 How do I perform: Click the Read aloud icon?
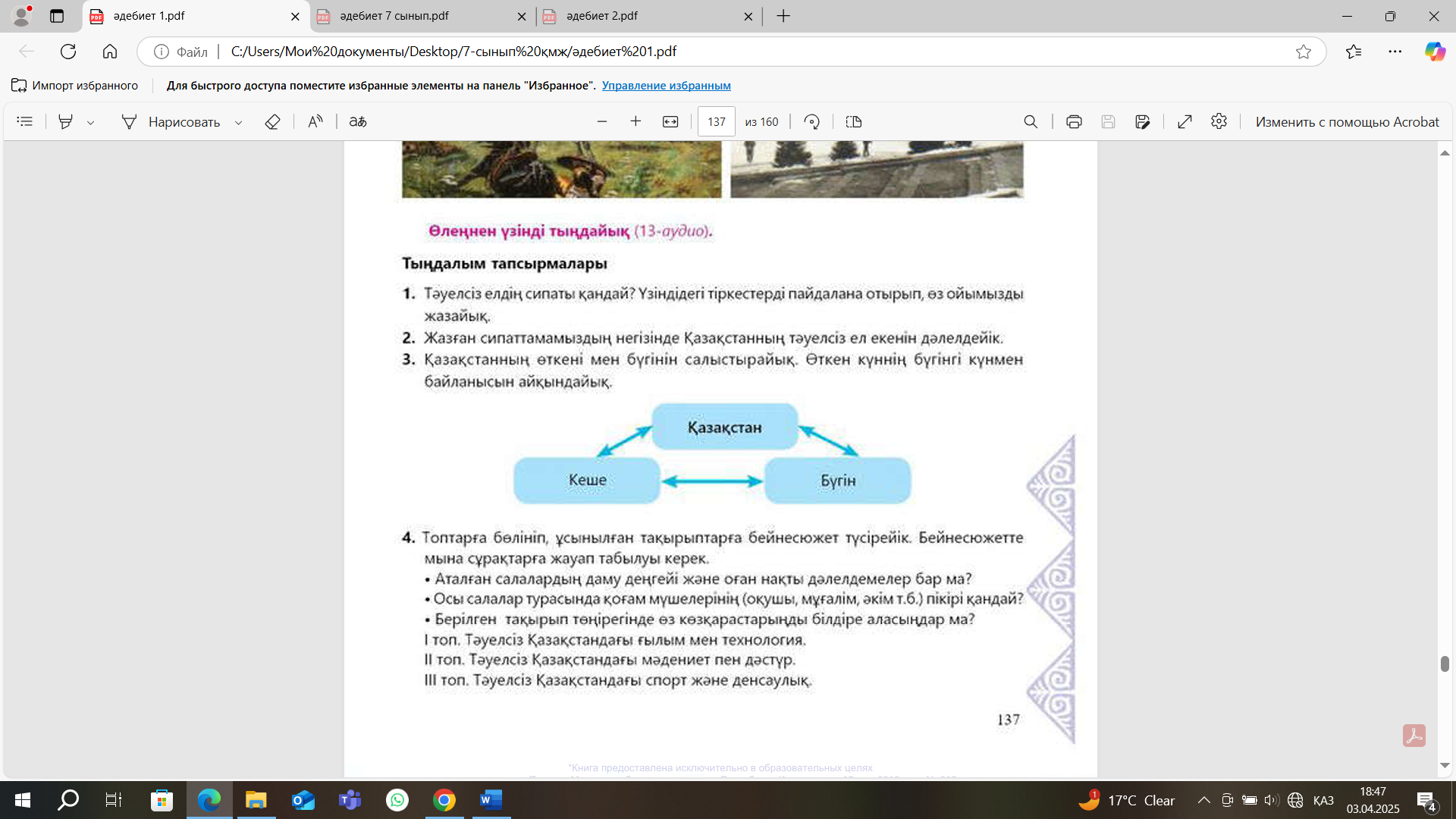315,121
